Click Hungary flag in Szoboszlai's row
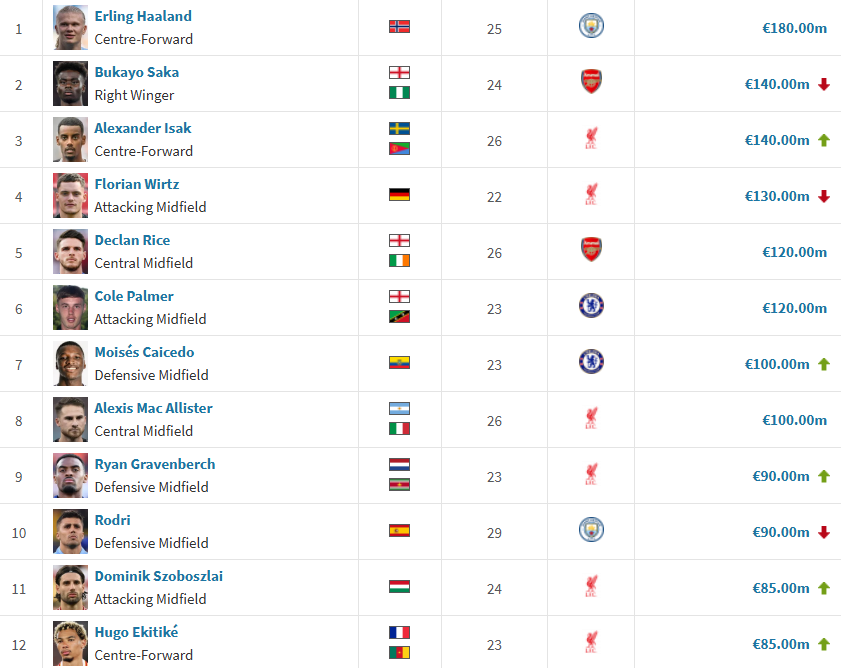The image size is (841, 668). coord(399,587)
